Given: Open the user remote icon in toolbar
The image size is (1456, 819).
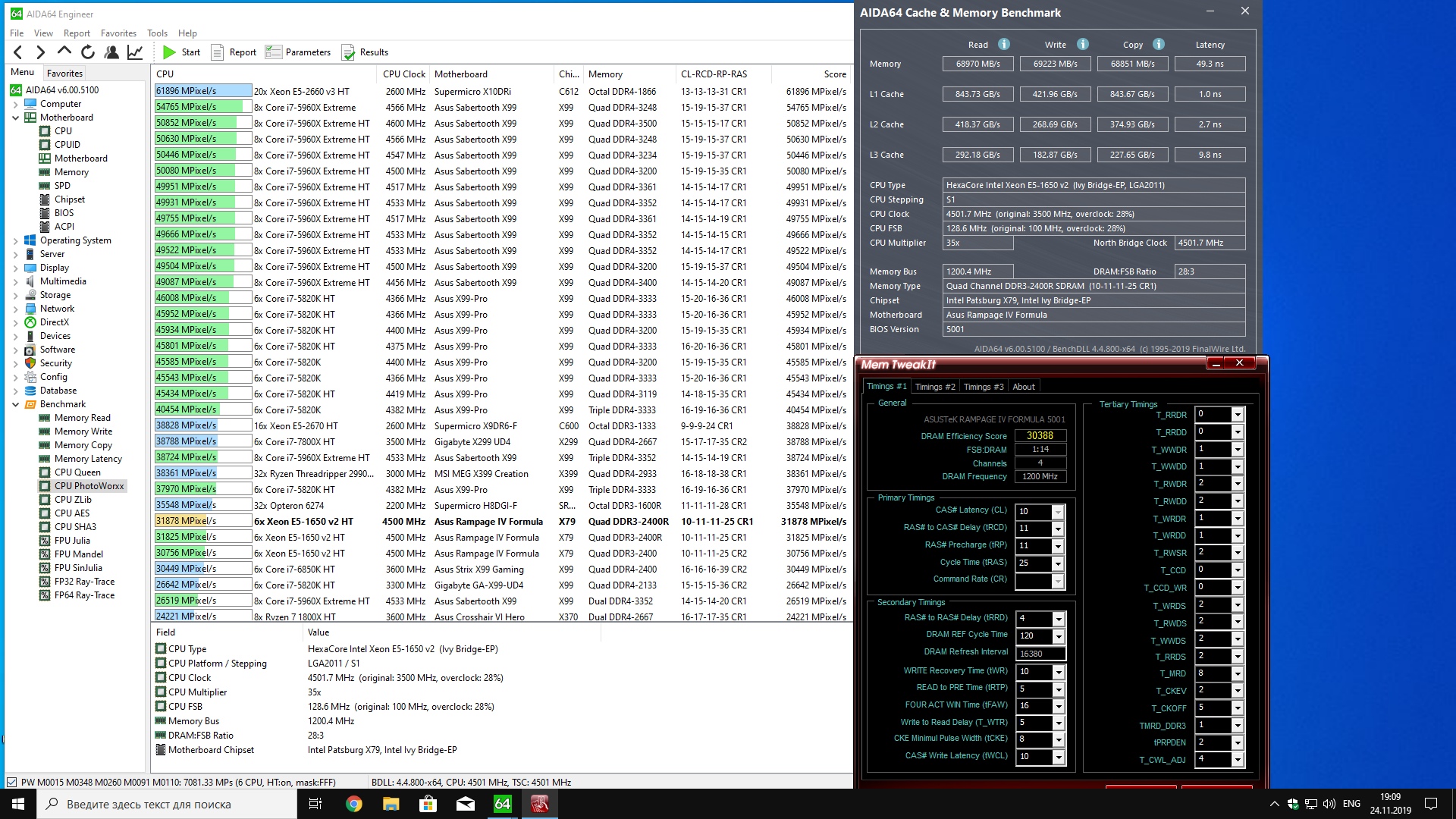Looking at the screenshot, I should [111, 52].
